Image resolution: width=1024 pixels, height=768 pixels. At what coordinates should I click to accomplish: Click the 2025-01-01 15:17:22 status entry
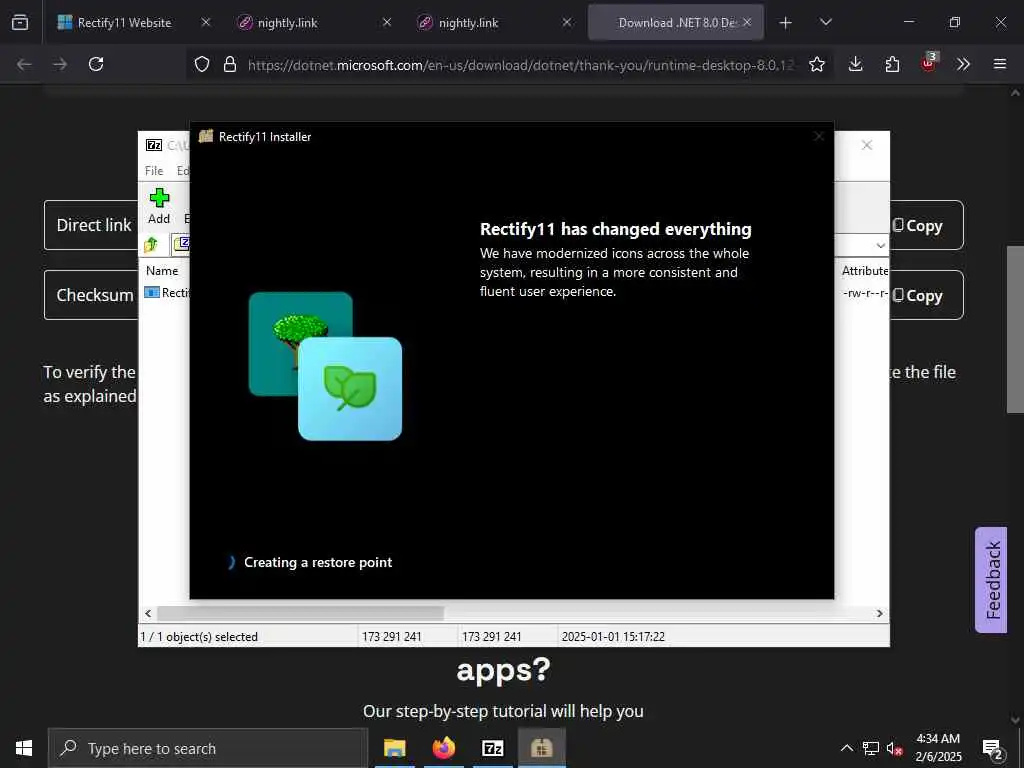point(613,637)
